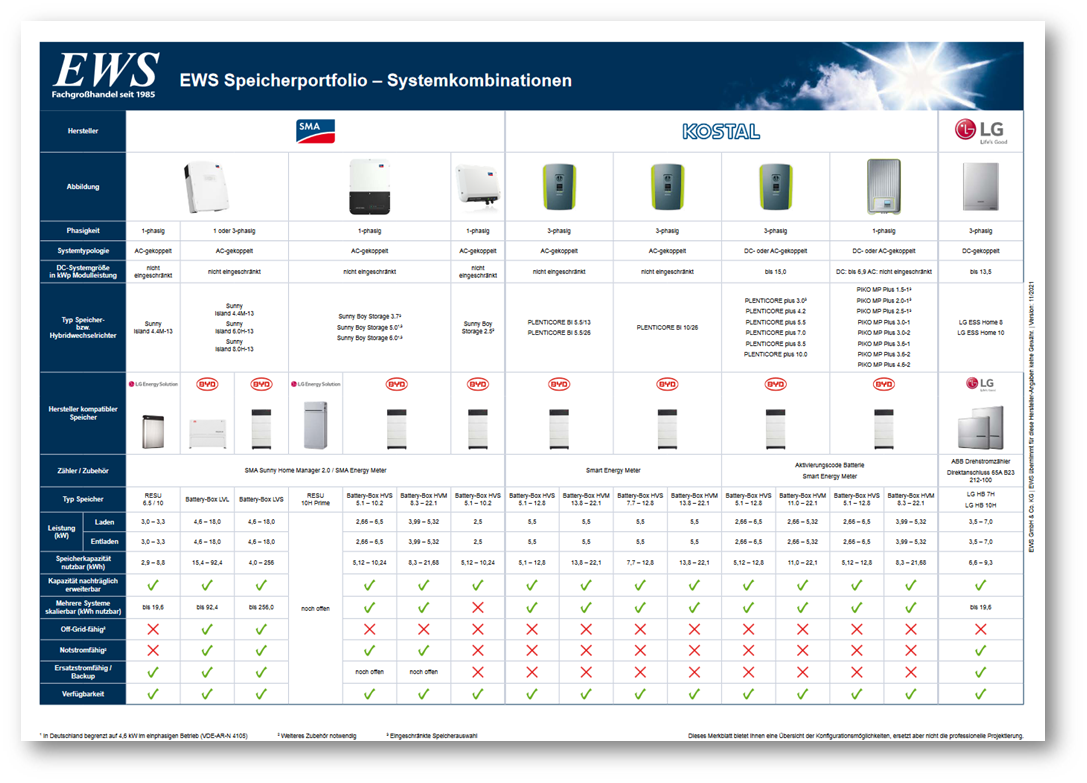Select the Verfügbarkeit row header
This screenshot has width=1087, height=783.
[x=83, y=693]
